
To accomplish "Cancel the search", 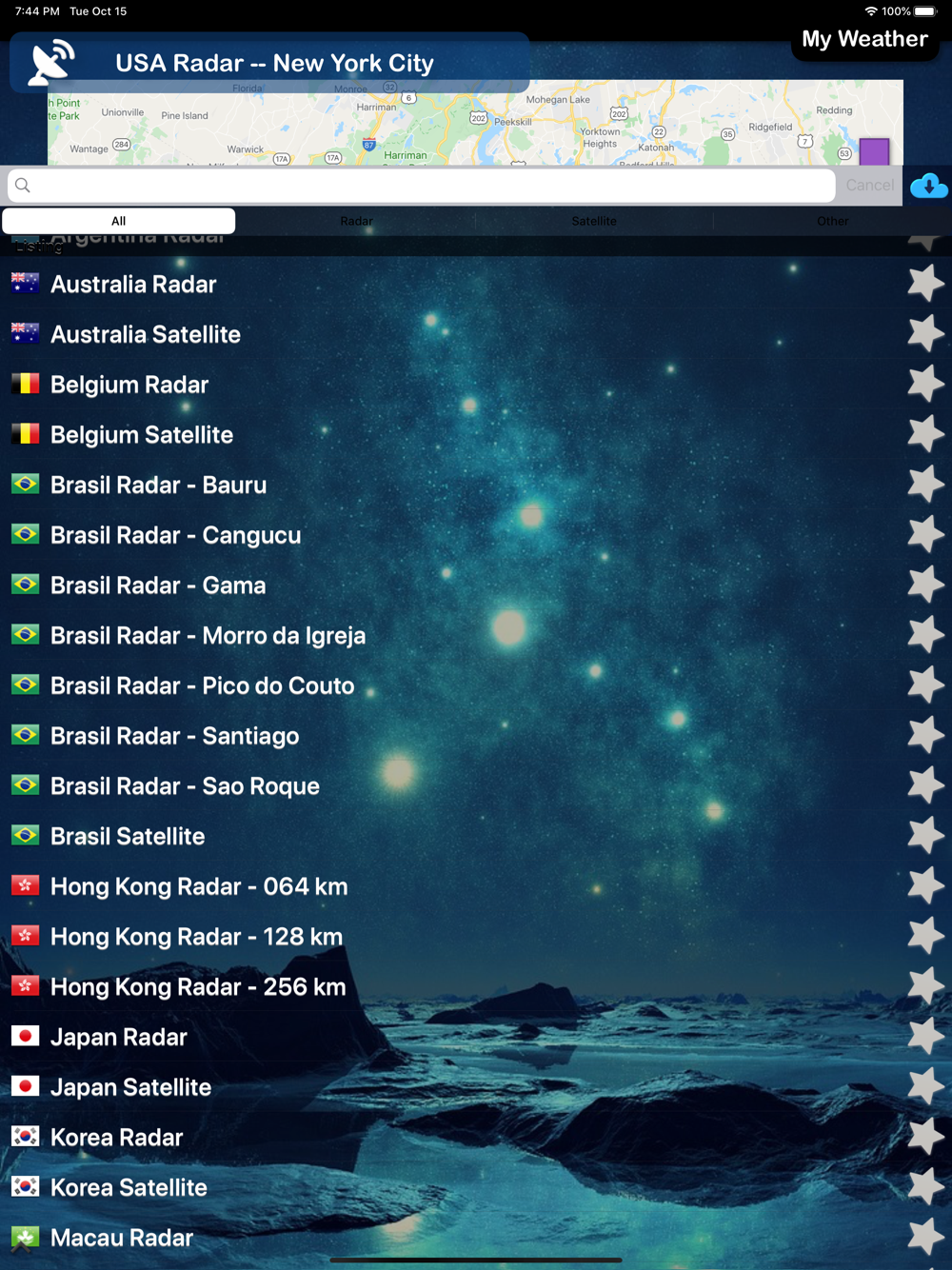I will [x=870, y=186].
